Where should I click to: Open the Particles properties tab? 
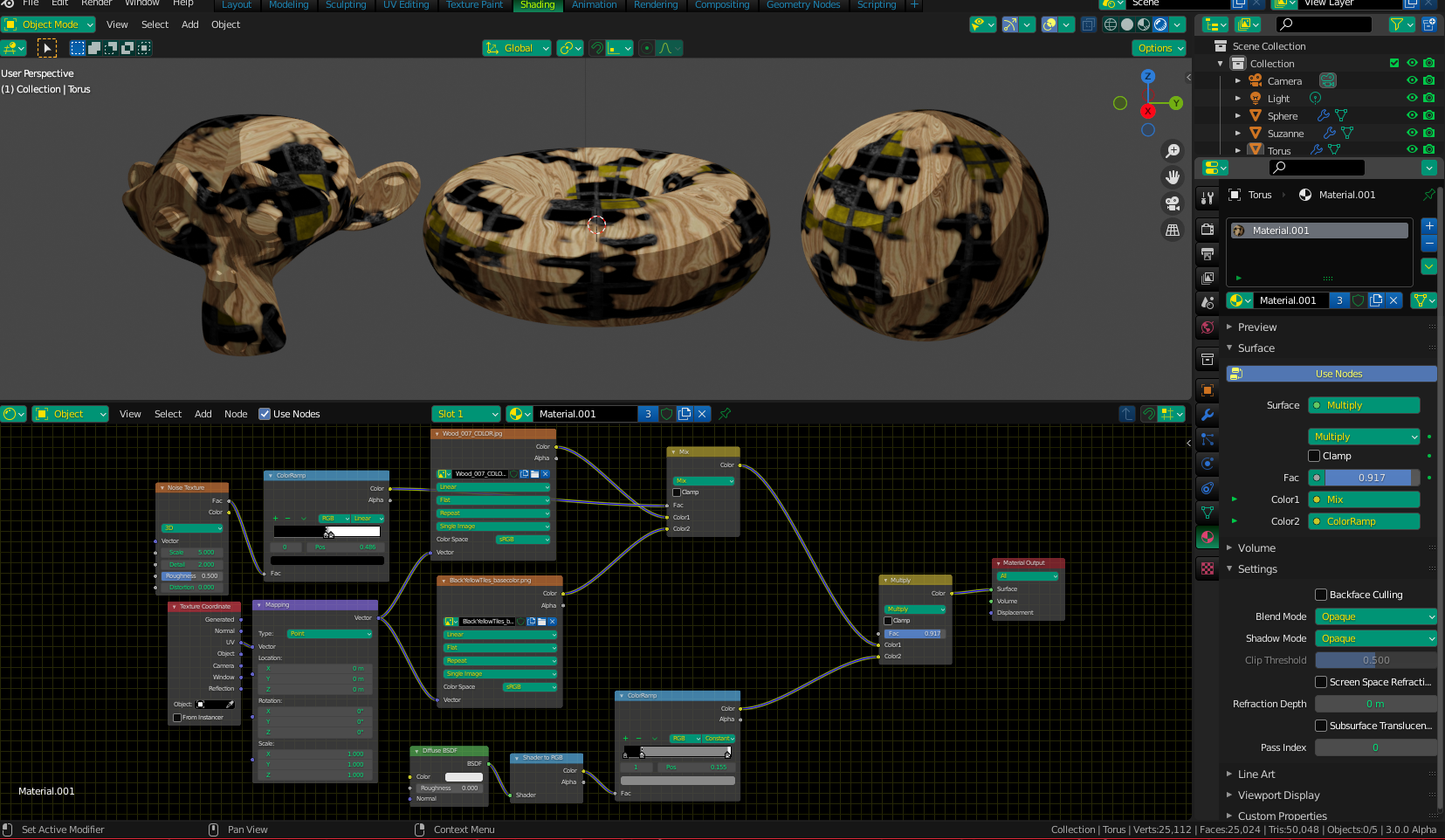pos(1208,439)
